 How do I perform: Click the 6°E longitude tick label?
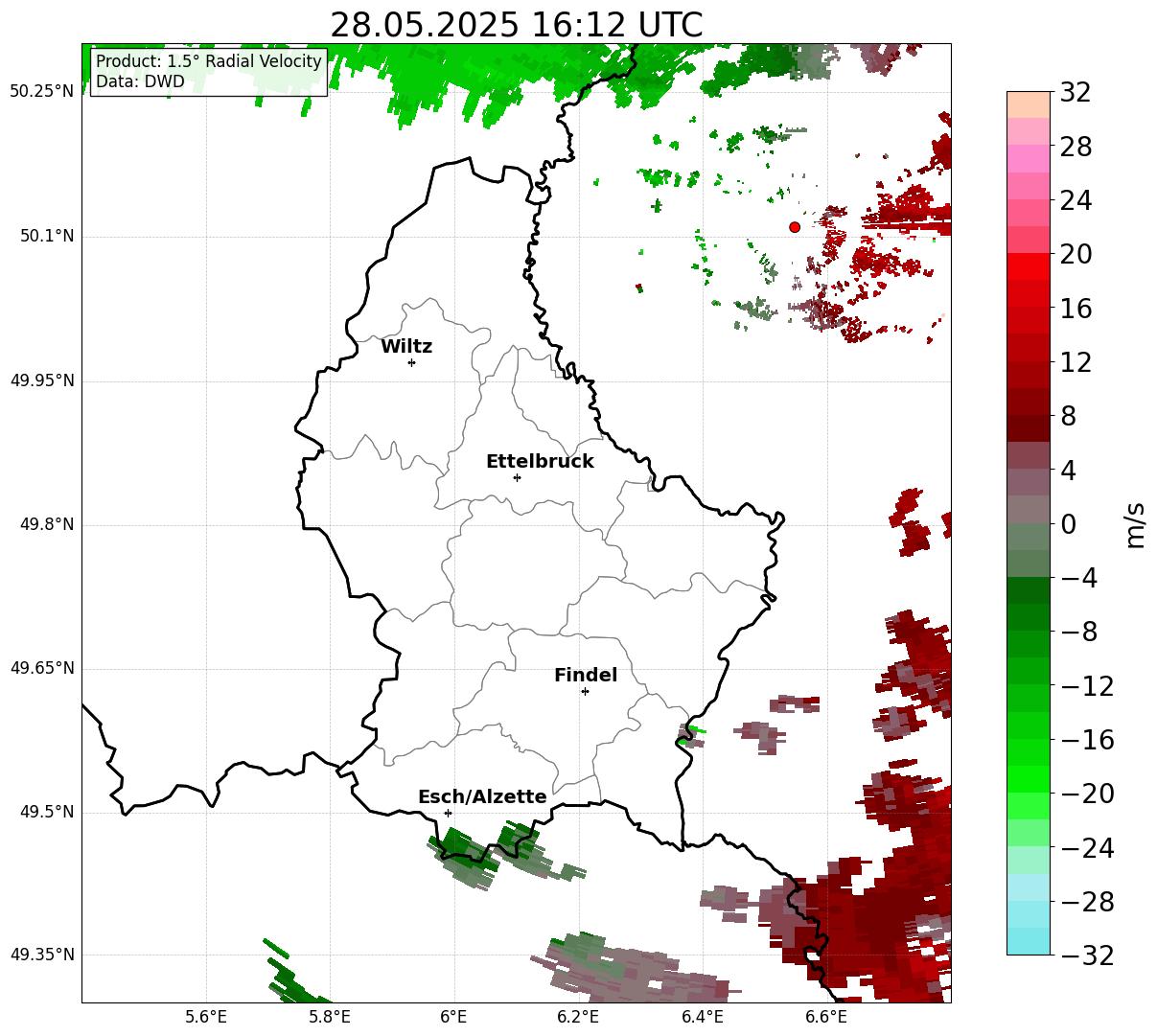point(454,1016)
